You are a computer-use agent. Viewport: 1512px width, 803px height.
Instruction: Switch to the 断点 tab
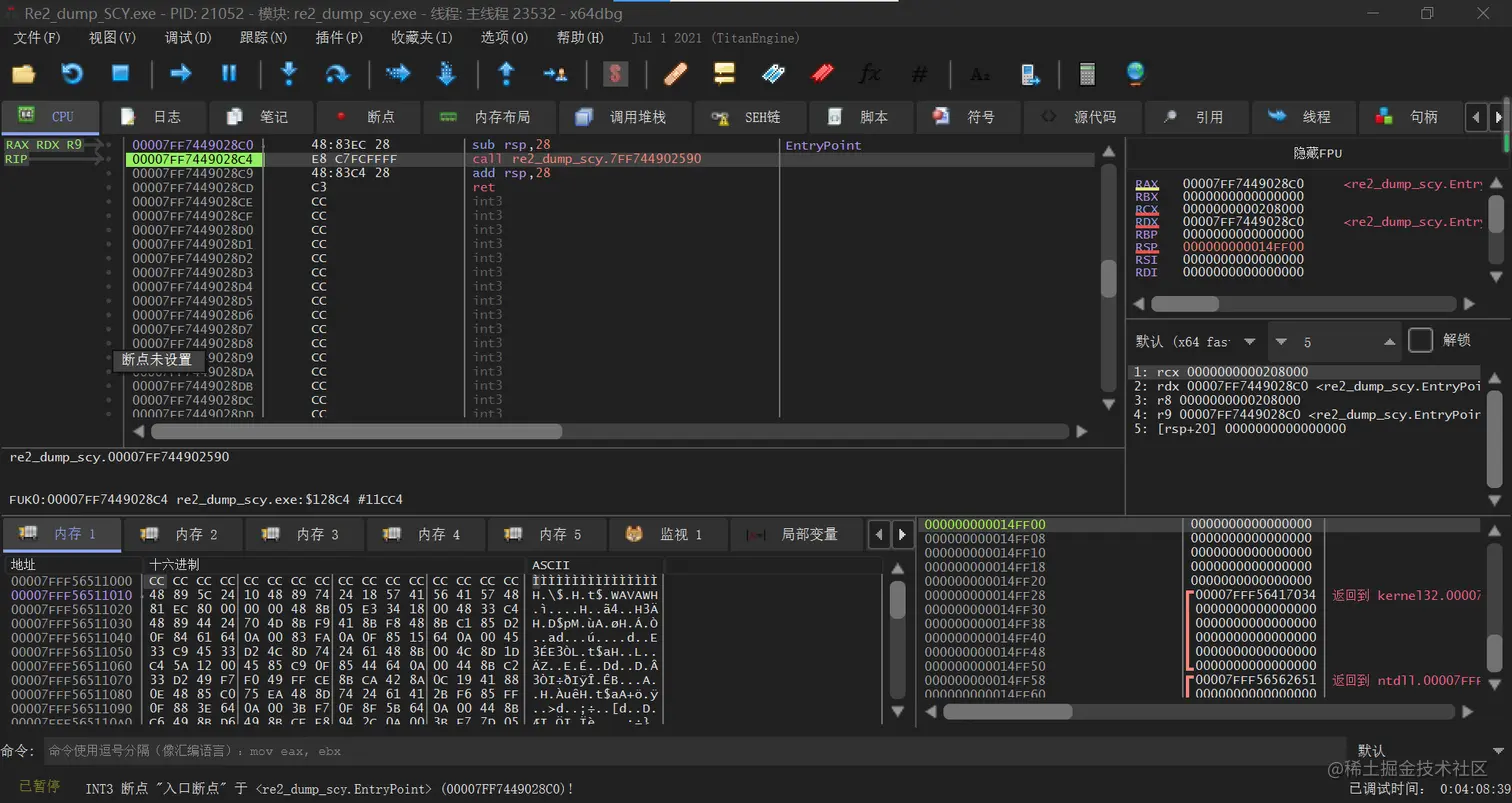[366, 117]
